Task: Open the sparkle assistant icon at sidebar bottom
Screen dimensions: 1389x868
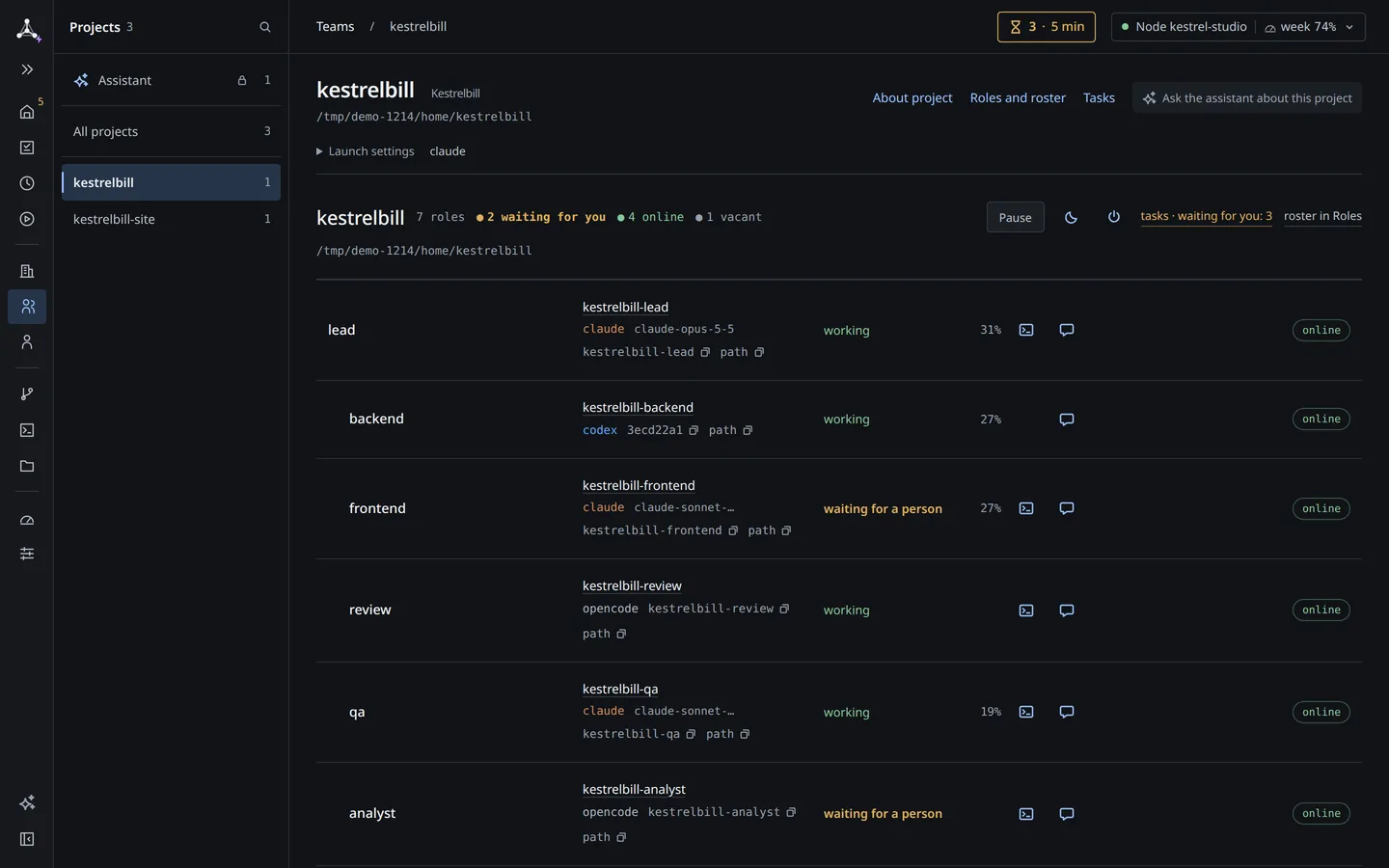Action: 27,802
